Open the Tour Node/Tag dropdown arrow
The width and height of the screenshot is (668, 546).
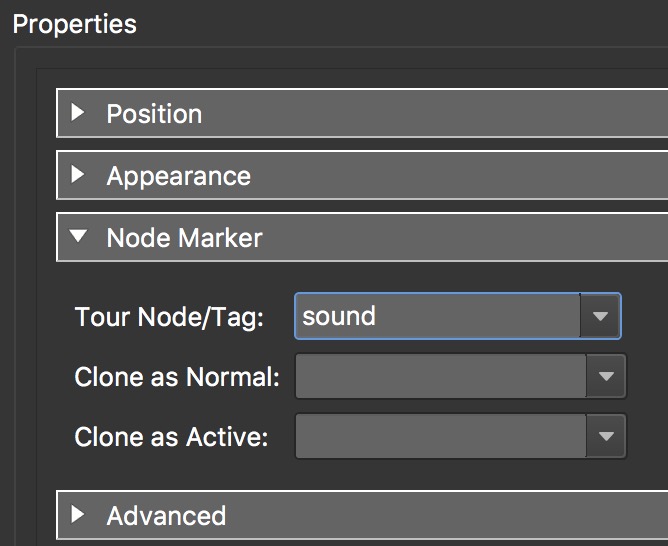(600, 317)
